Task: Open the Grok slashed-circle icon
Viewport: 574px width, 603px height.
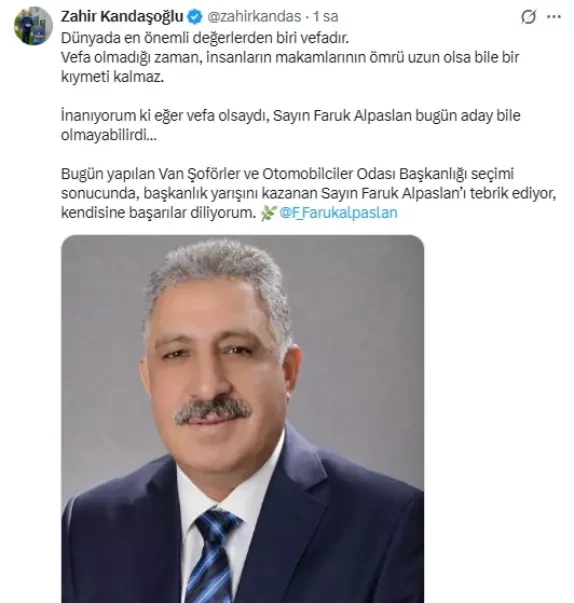Action: pos(529,17)
